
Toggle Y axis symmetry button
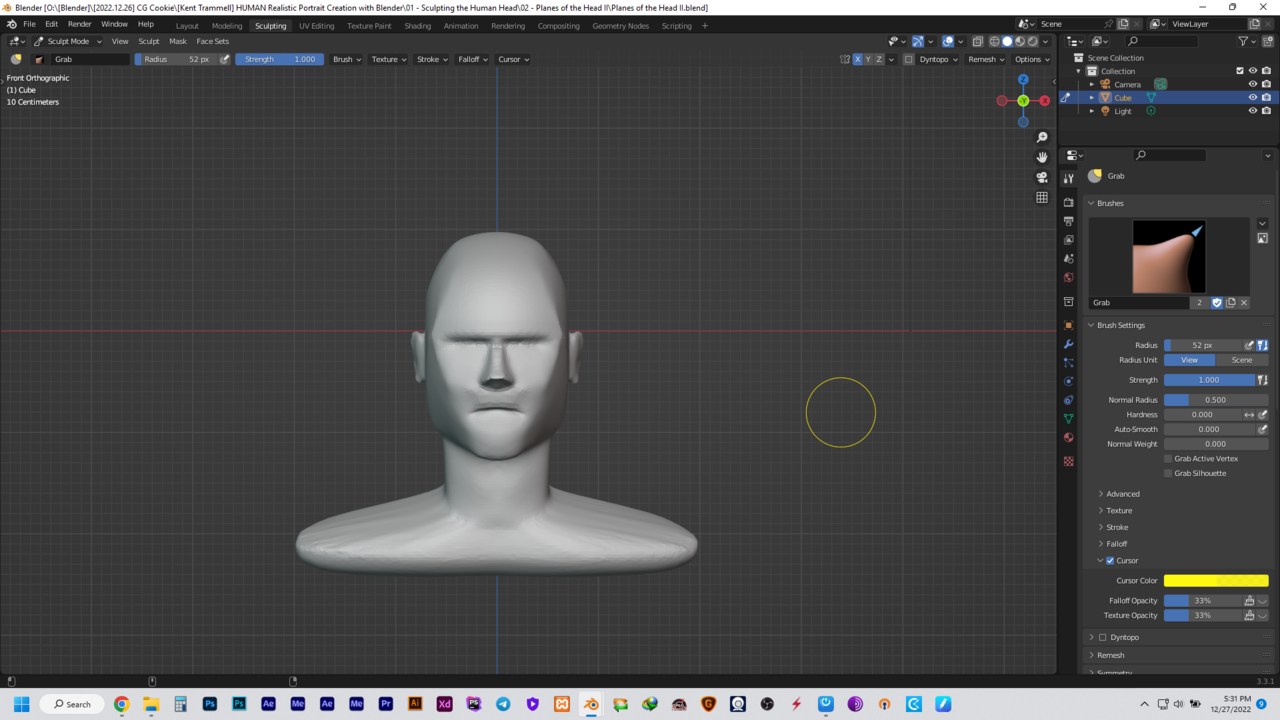point(868,59)
